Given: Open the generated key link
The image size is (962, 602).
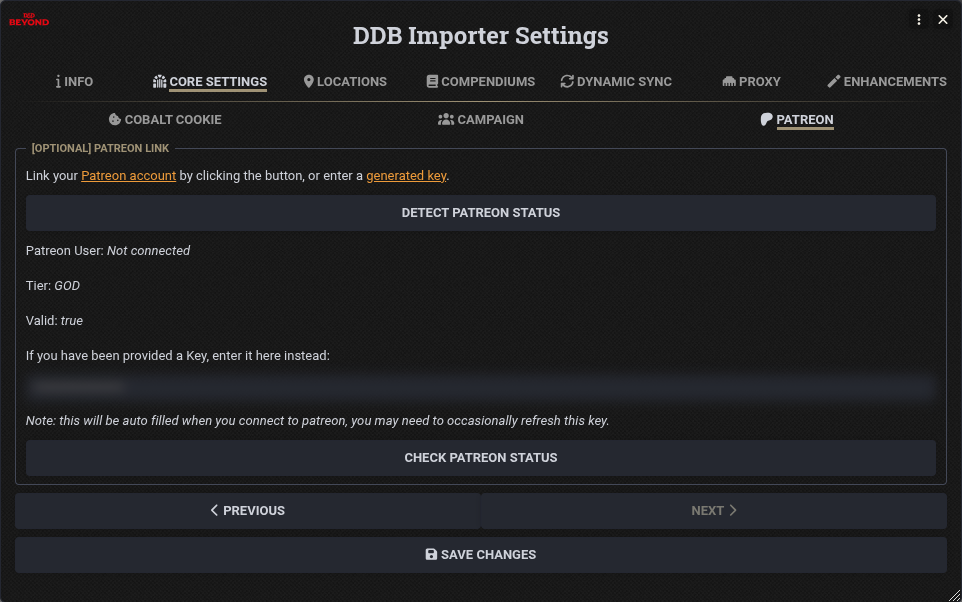Looking at the screenshot, I should click(x=406, y=176).
